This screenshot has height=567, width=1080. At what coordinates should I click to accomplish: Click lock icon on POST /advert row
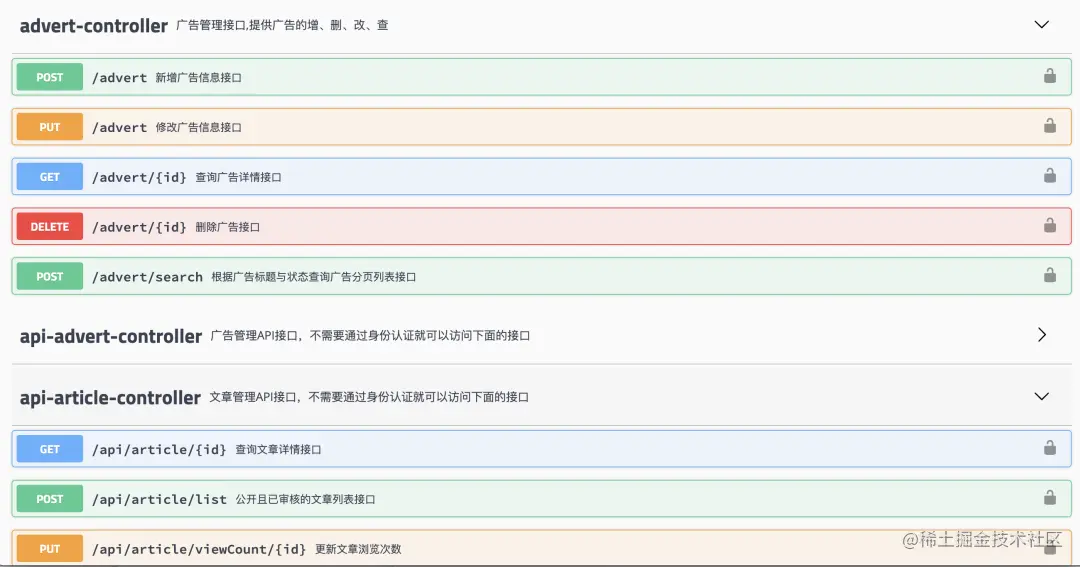point(1050,76)
